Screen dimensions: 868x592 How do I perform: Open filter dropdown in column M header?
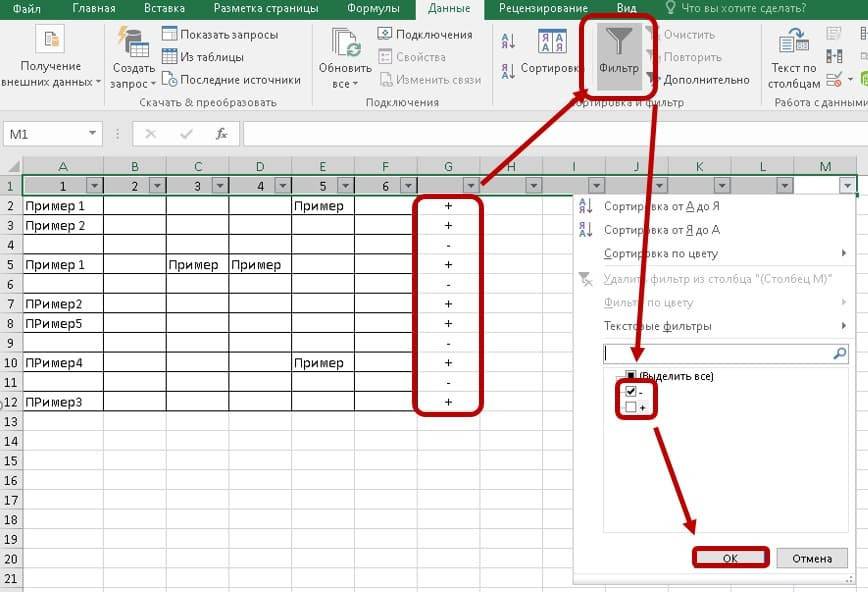click(x=847, y=186)
